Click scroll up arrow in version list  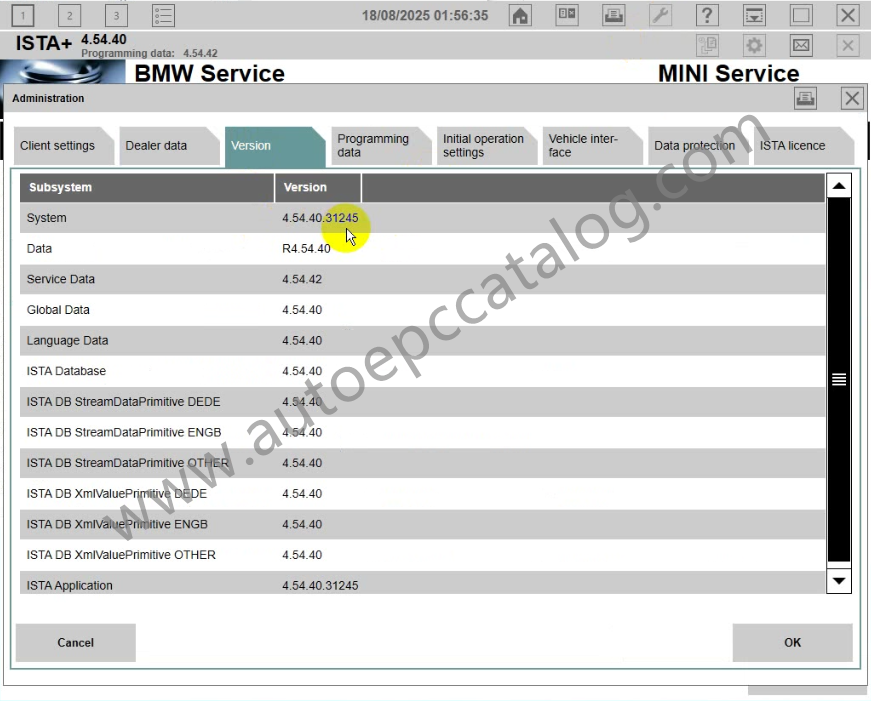point(839,186)
